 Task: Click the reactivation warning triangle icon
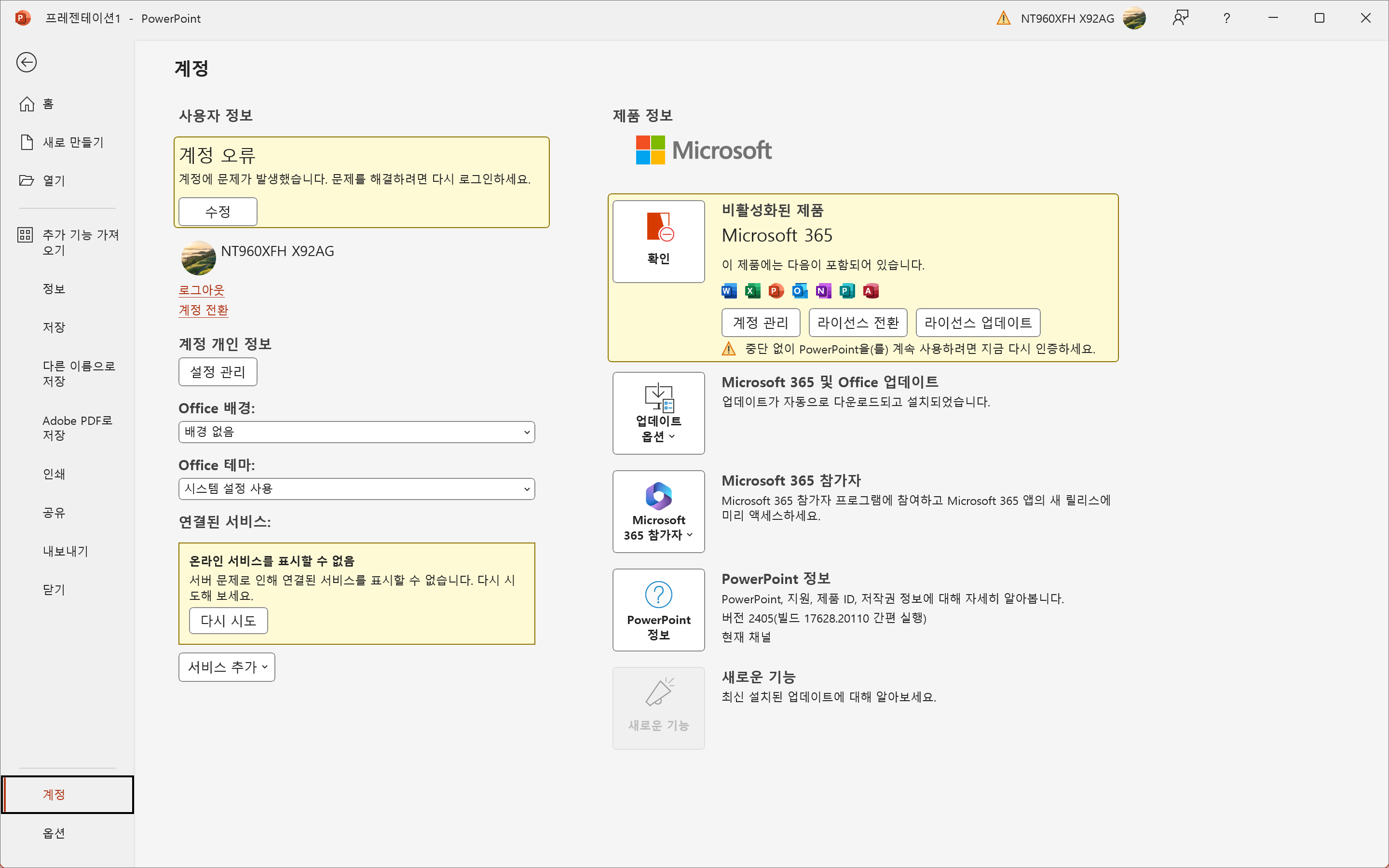[728, 349]
